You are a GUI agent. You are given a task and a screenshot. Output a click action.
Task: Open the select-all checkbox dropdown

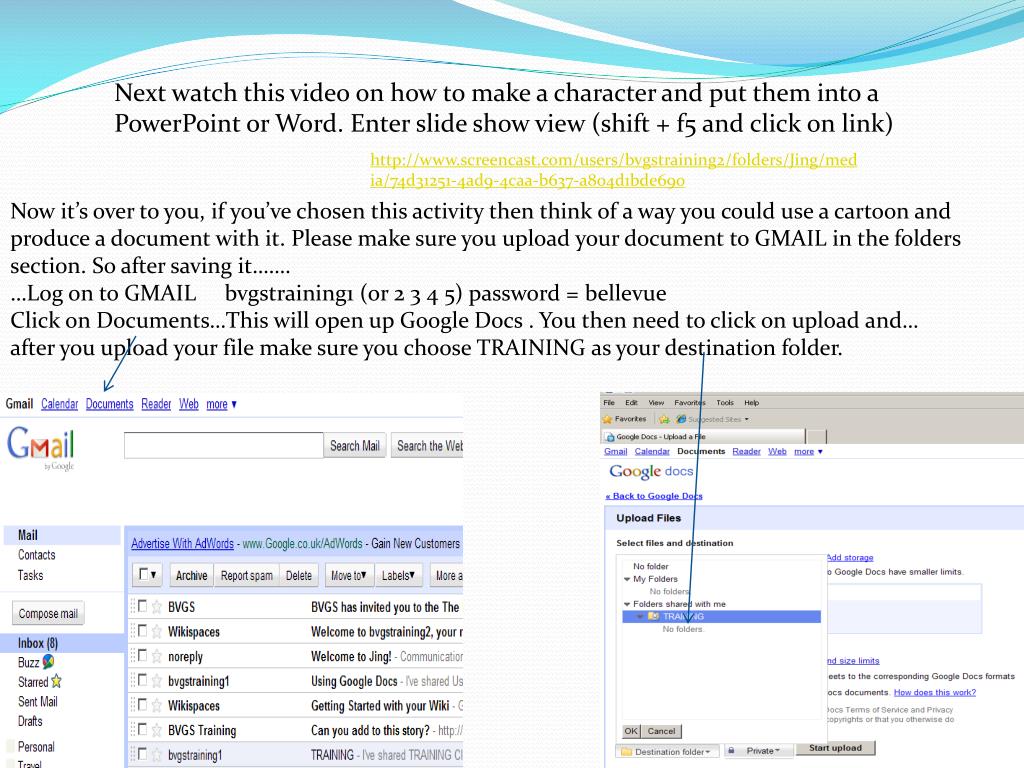tap(148, 575)
